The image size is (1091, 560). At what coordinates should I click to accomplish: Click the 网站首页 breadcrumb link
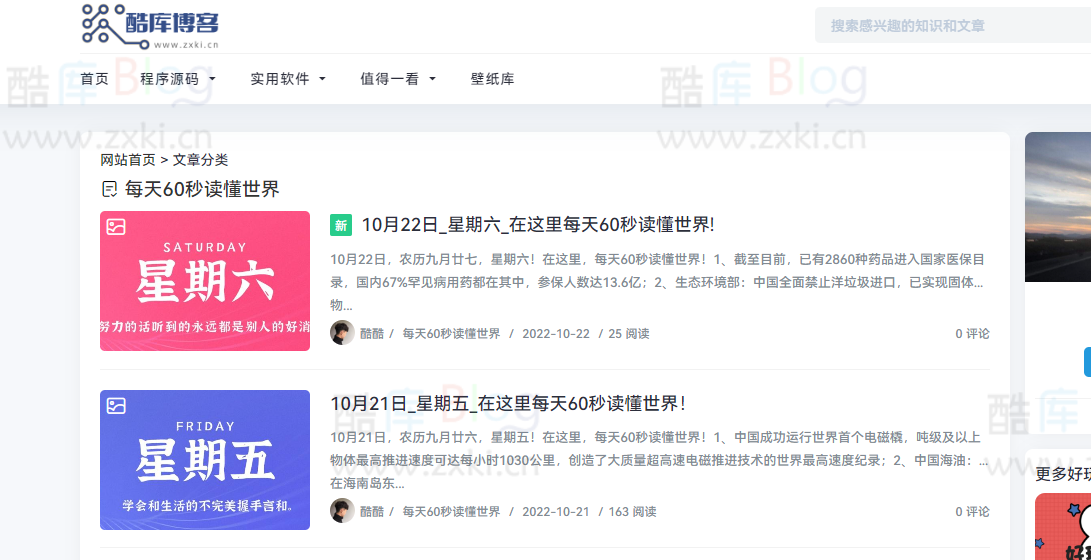tap(128, 160)
